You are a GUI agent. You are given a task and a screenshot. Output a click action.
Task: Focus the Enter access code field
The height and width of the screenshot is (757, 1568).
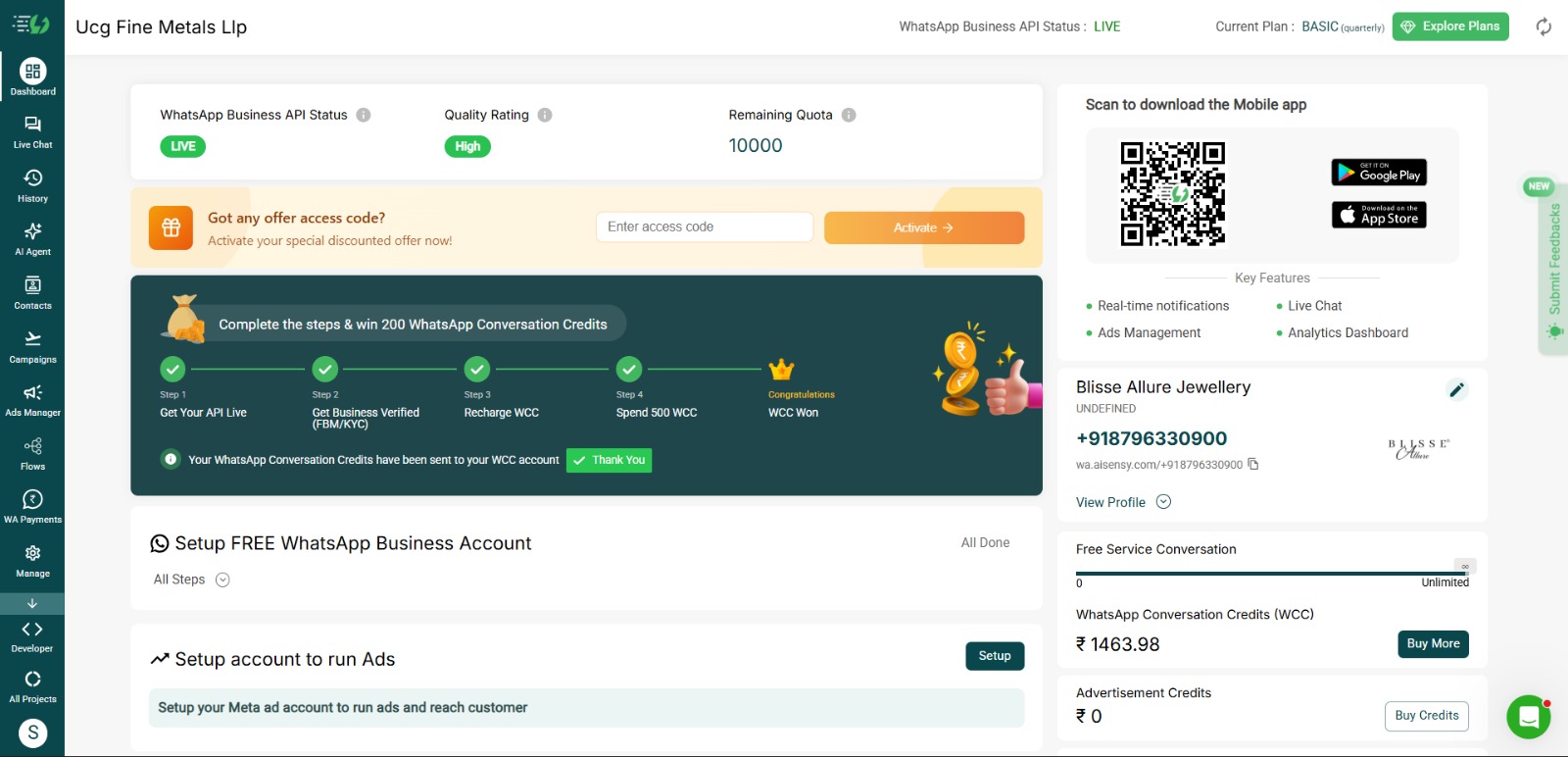click(705, 227)
